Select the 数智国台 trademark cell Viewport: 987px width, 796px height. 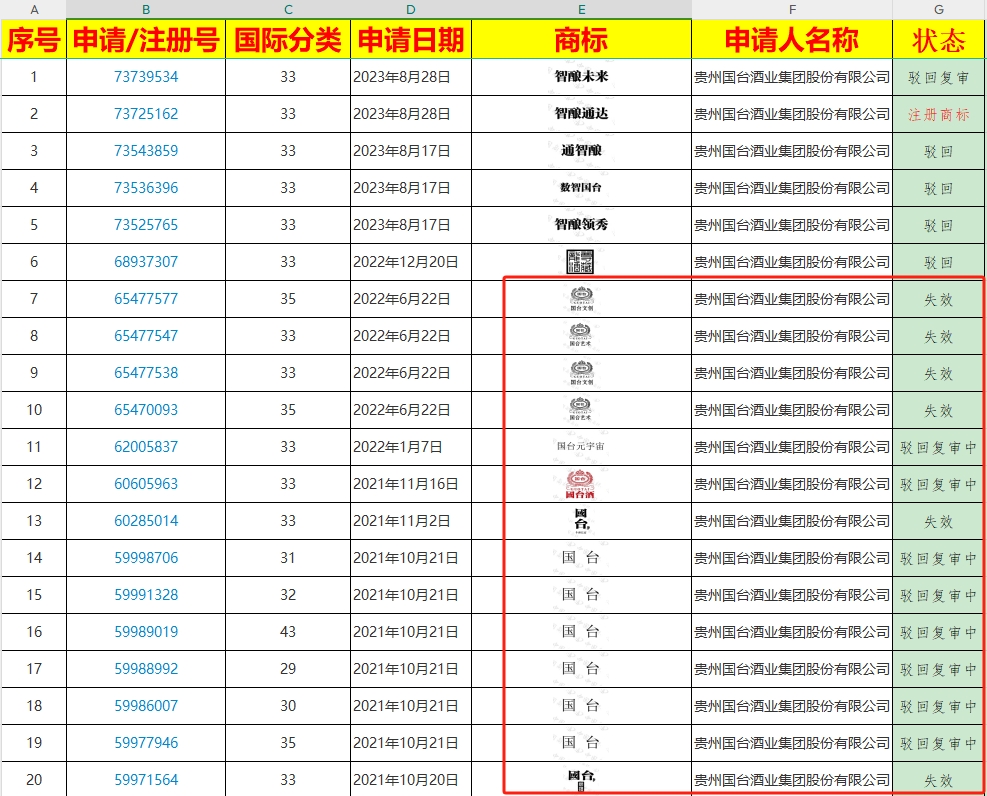[581, 188]
